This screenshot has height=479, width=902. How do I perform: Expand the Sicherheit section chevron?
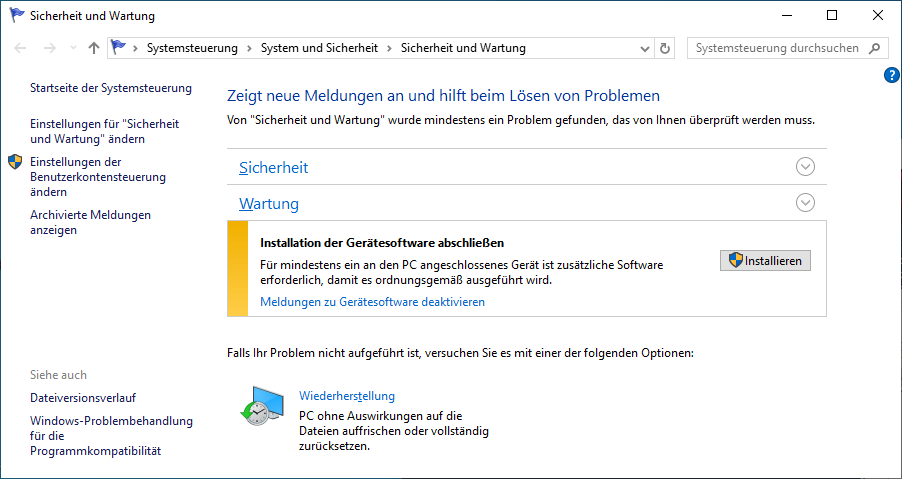pos(805,167)
